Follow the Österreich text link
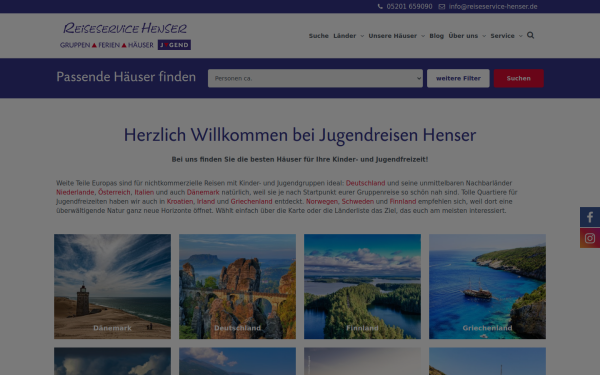The image size is (600, 375). 114,192
